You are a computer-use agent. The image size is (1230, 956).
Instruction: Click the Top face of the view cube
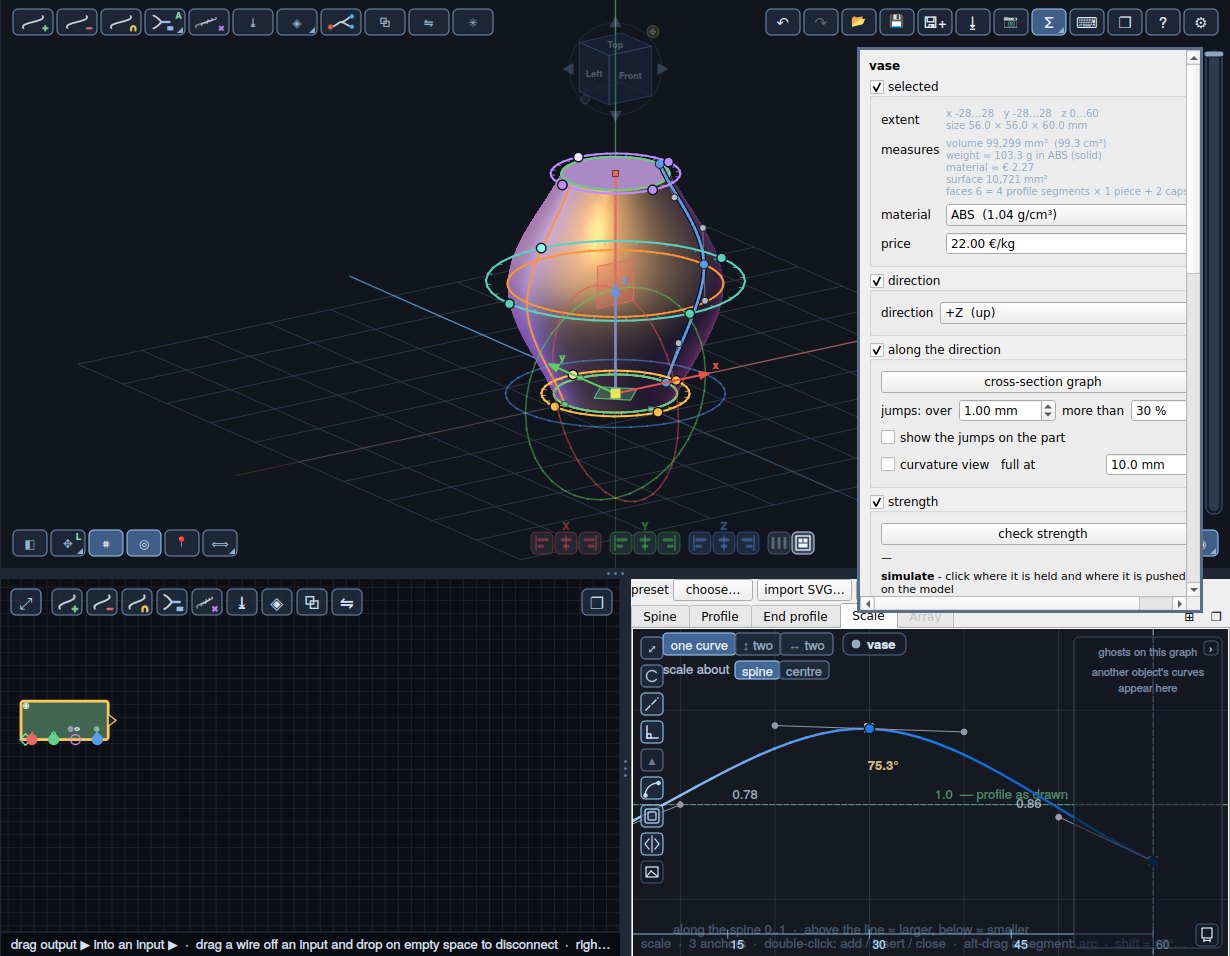click(x=615, y=45)
